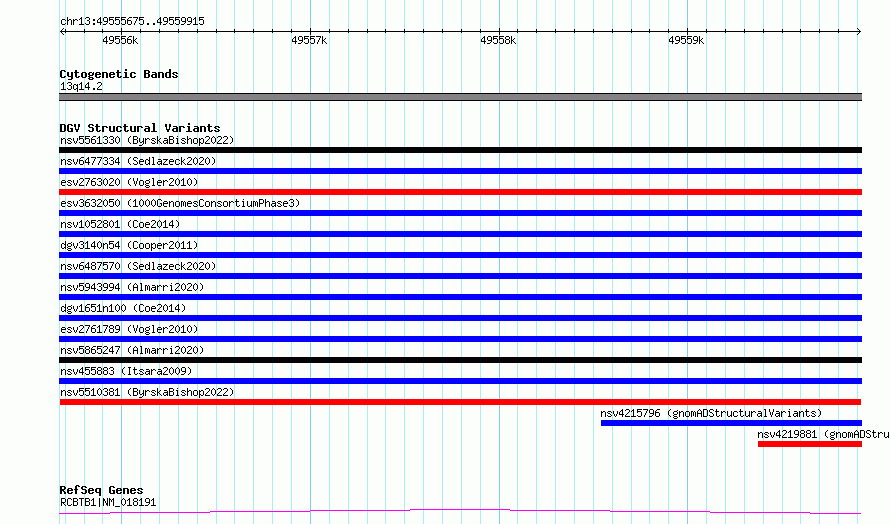This screenshot has height=524, width=890.
Task: Click the 49558k ruler position
Action: [x=498, y=40]
